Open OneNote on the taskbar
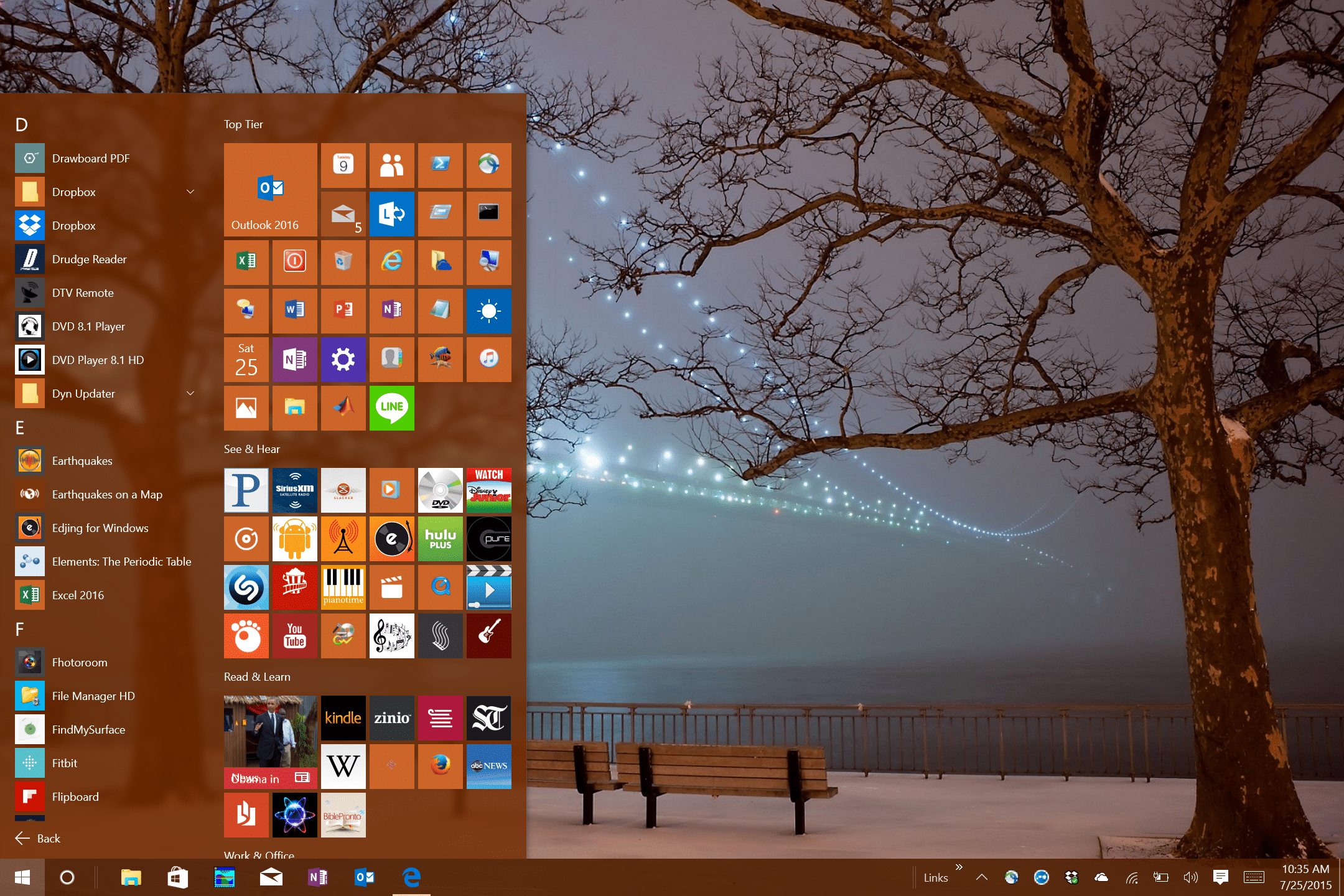Screen dimensions: 1344x896 pos(318,877)
